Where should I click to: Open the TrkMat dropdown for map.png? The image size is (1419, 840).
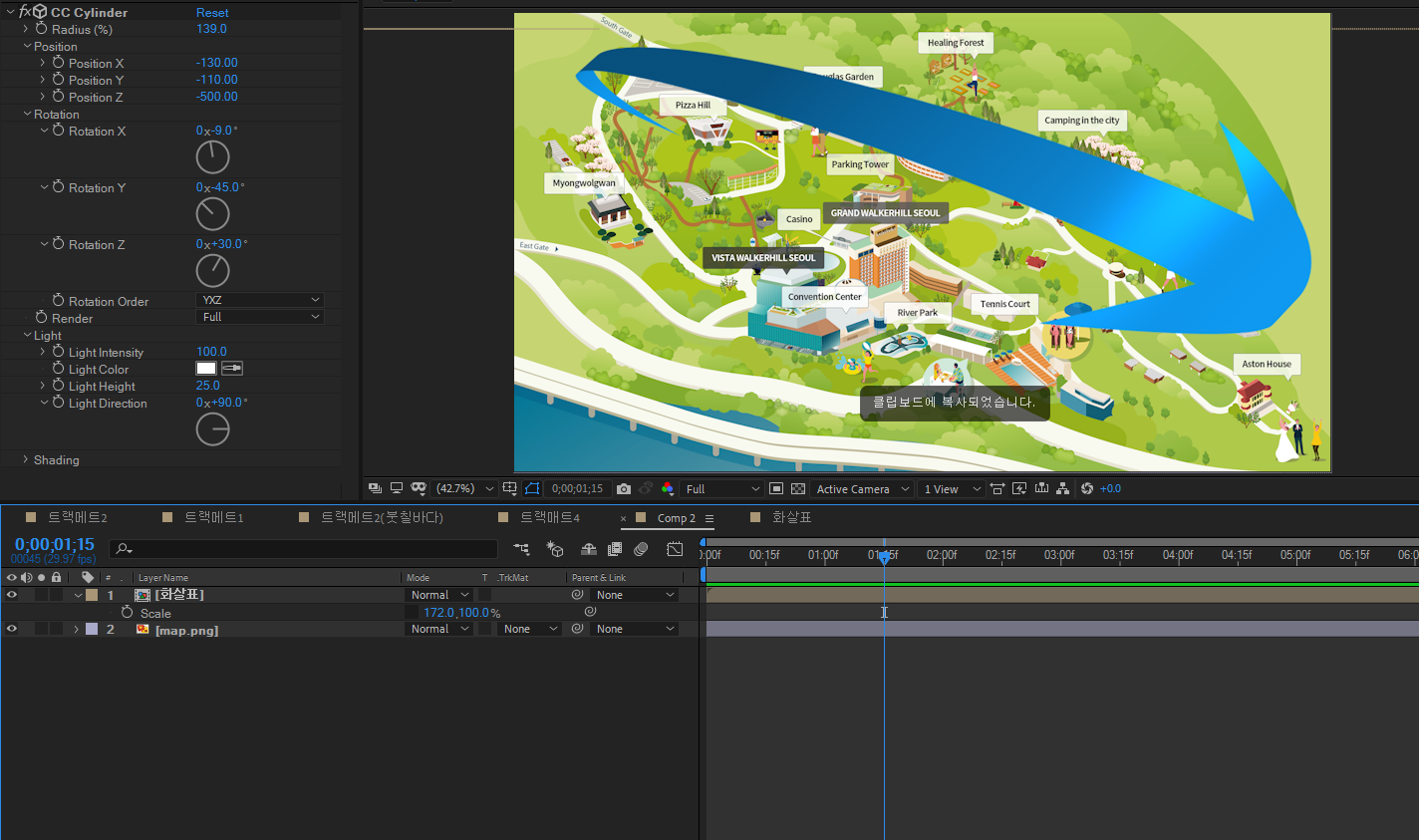pyautogui.click(x=530, y=629)
